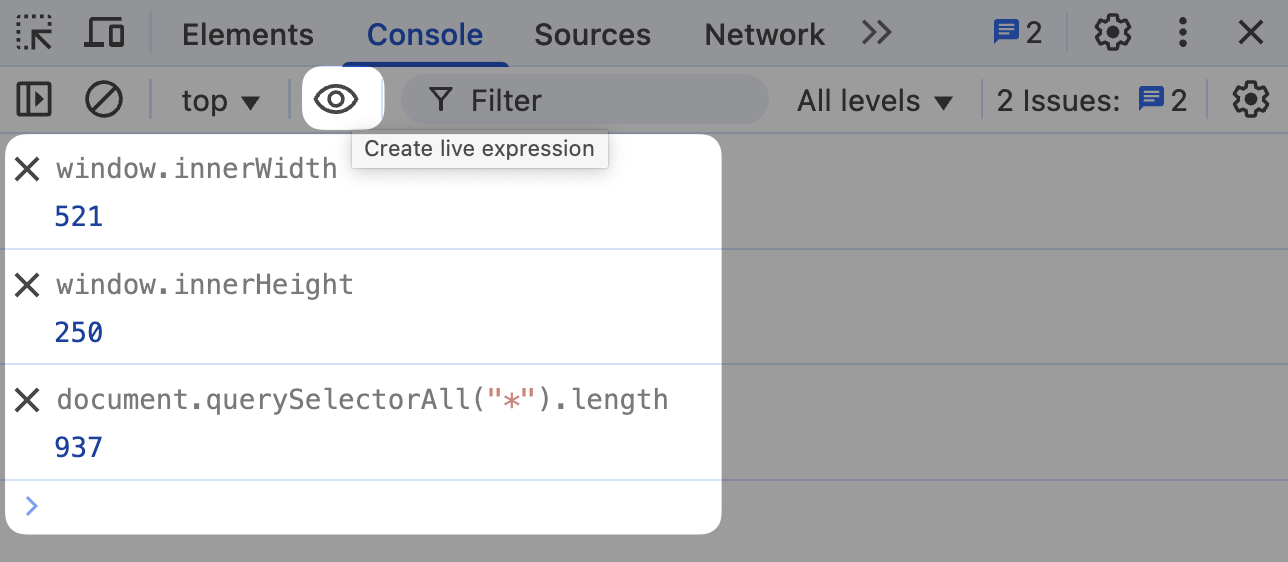The image size is (1288, 562).
Task: Select the value 937
Action: [79, 447]
